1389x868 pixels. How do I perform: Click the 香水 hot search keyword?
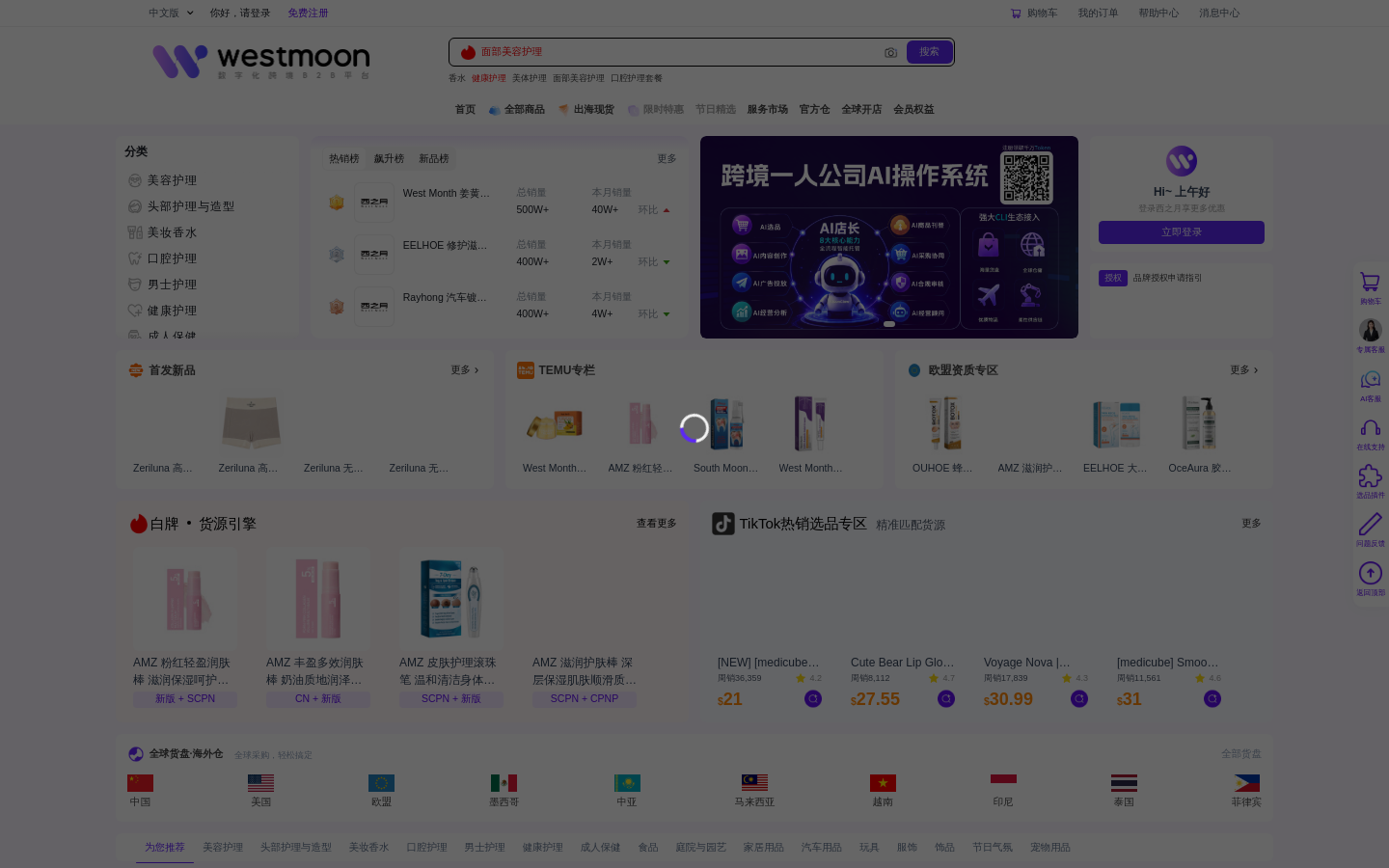click(457, 78)
